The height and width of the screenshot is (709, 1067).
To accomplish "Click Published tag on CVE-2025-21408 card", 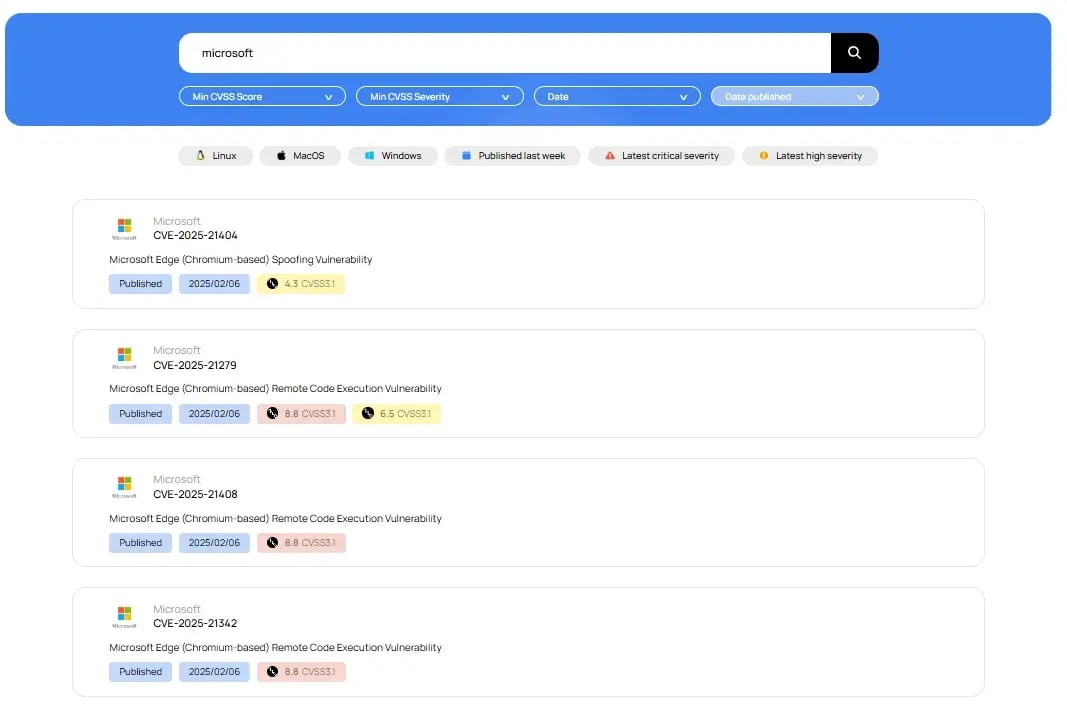I will coord(140,543).
